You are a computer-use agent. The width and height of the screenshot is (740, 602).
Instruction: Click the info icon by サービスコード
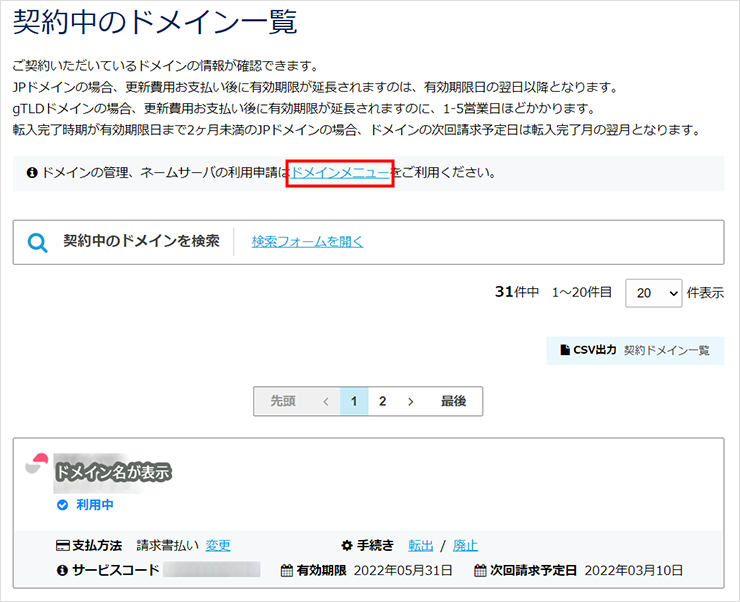(62, 571)
